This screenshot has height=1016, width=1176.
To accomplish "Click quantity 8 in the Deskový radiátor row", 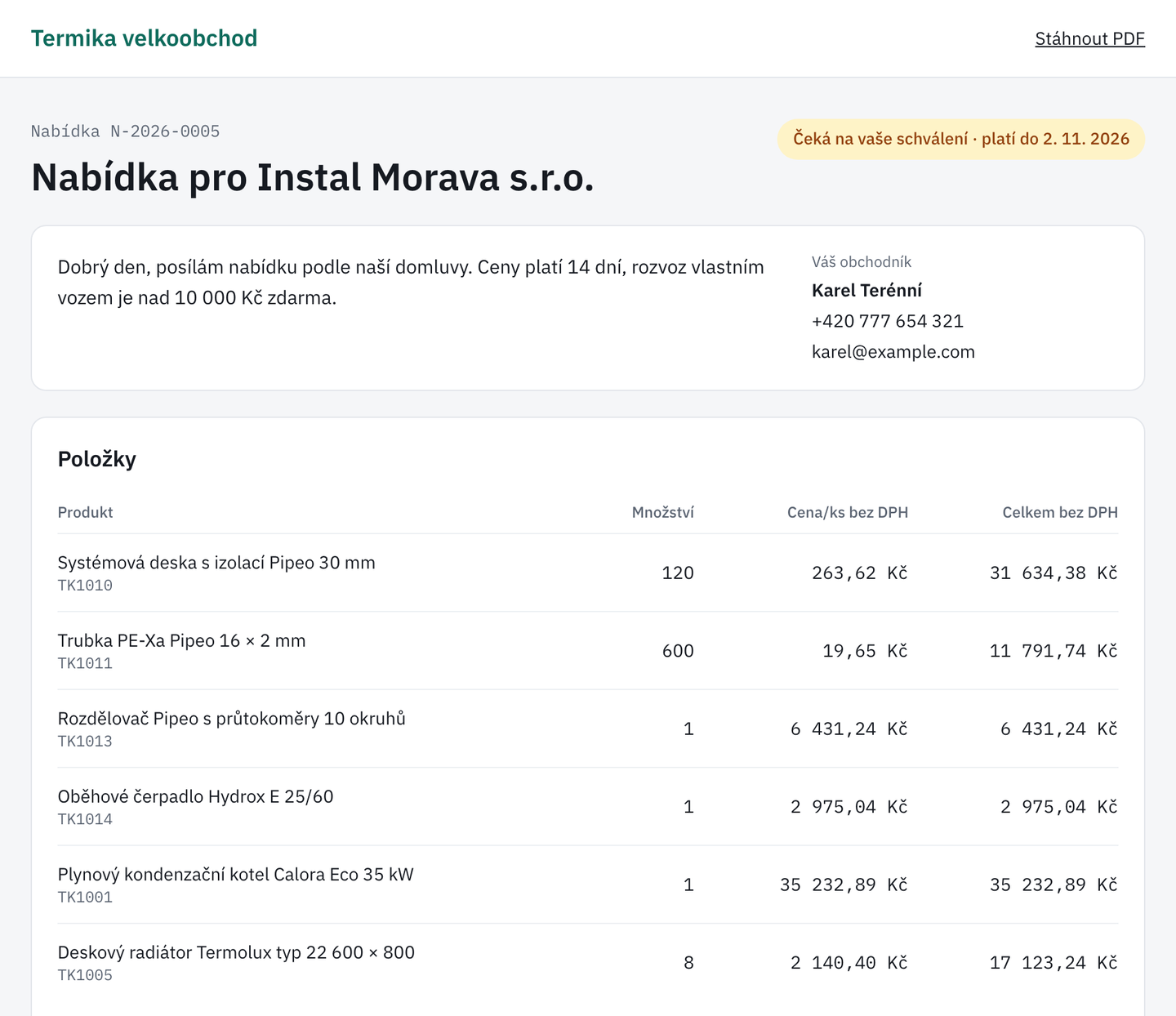I will [x=688, y=963].
